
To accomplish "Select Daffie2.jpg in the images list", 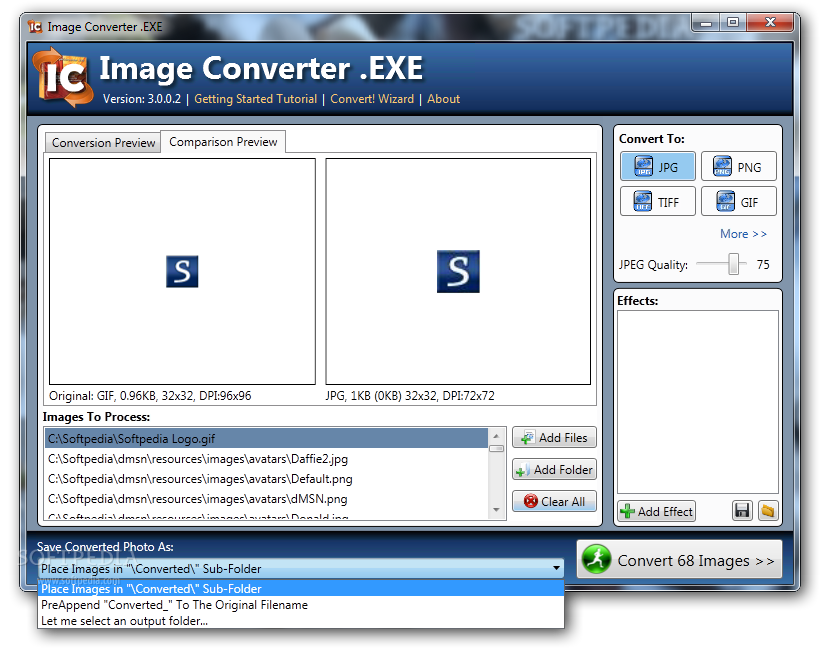I will [267, 459].
